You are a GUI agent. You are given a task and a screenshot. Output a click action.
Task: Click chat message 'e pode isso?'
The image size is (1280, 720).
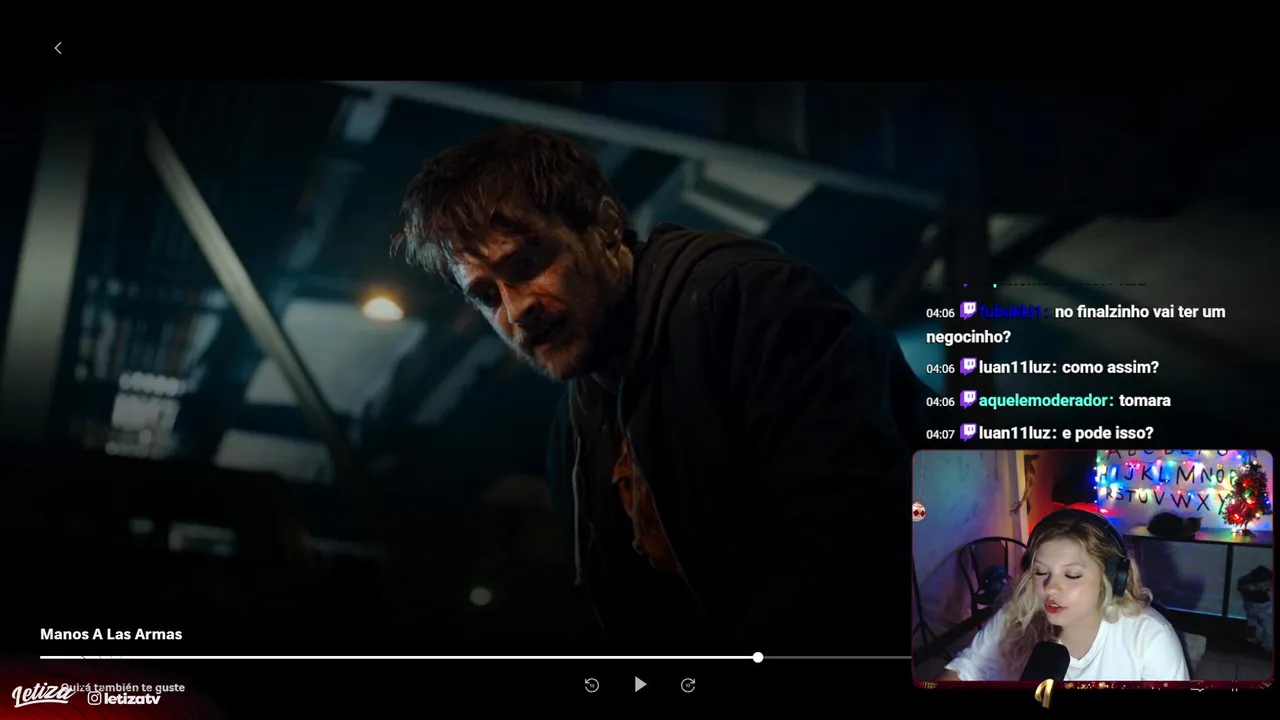click(1108, 433)
